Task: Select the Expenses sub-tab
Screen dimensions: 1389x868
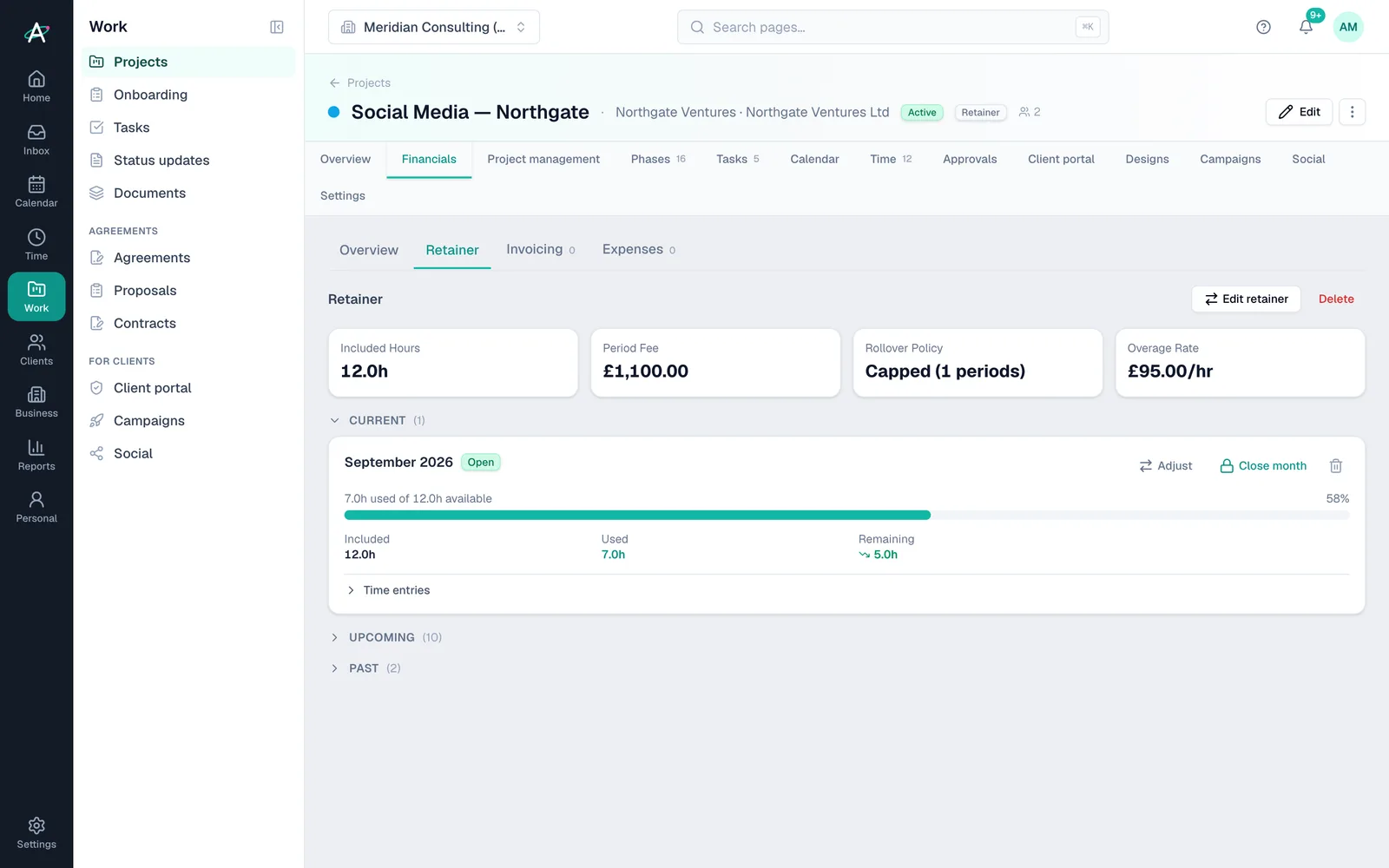Action: point(639,250)
